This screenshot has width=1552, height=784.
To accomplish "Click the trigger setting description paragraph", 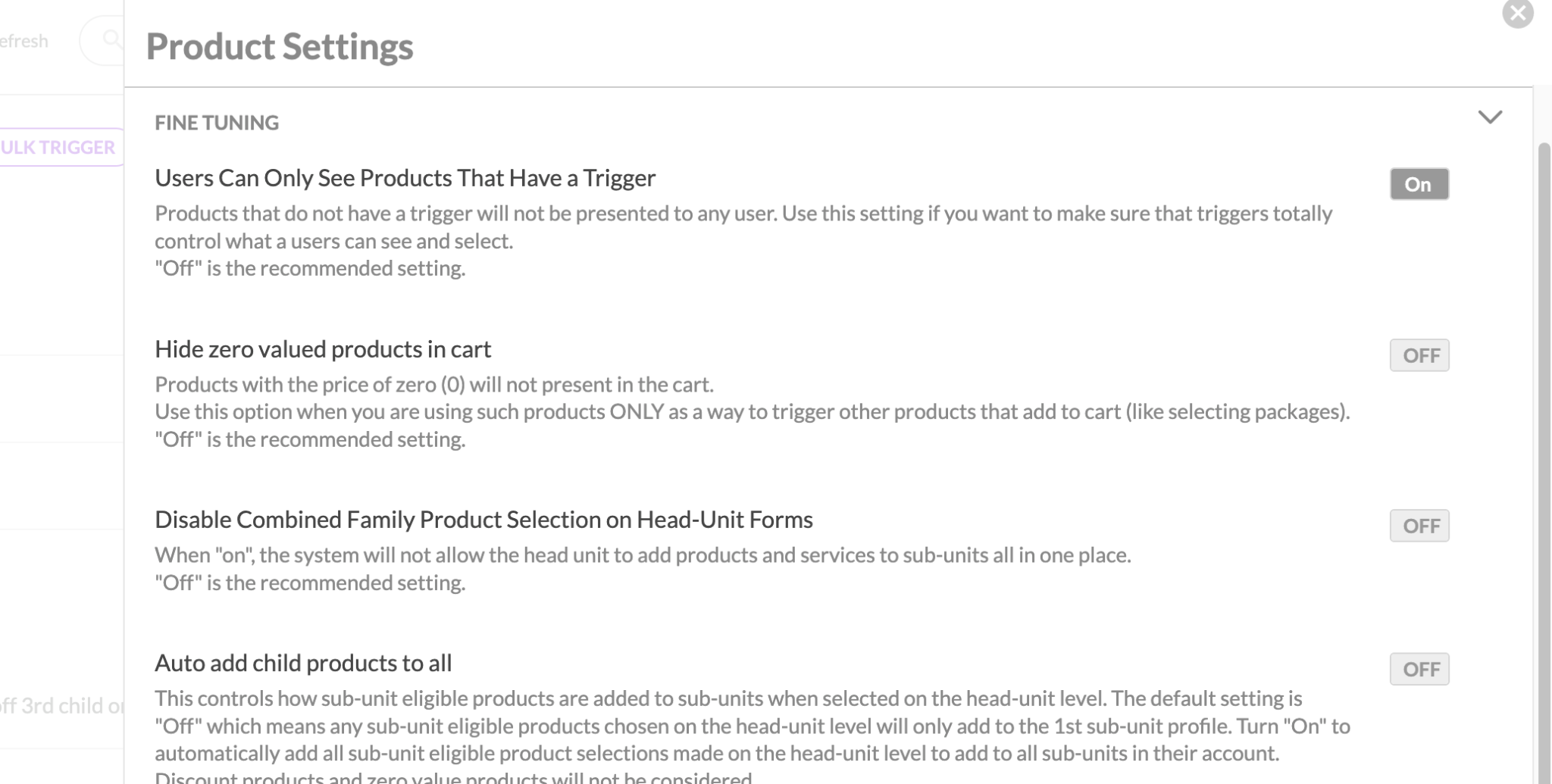I will (x=743, y=241).
